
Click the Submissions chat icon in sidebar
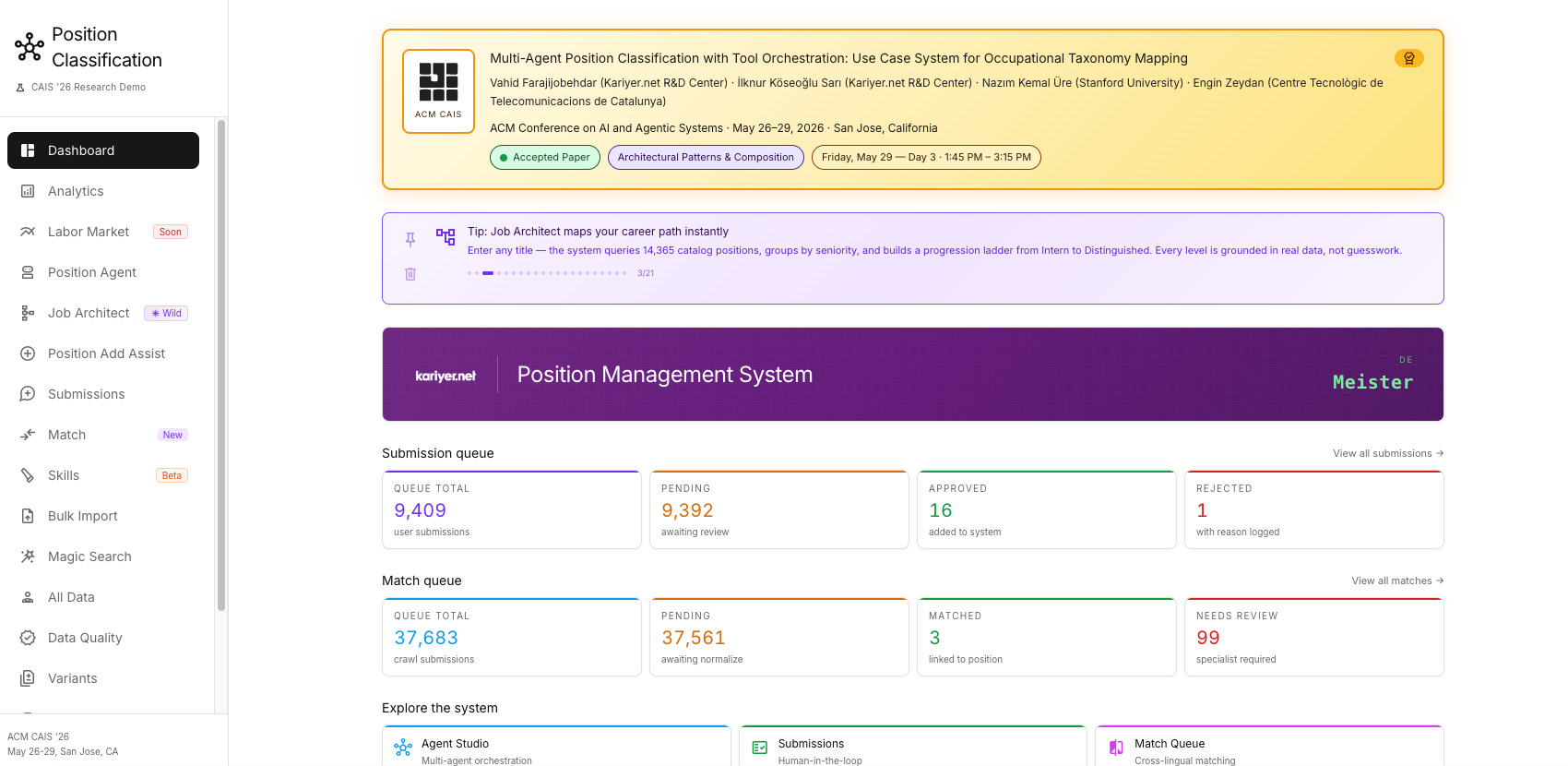point(28,394)
